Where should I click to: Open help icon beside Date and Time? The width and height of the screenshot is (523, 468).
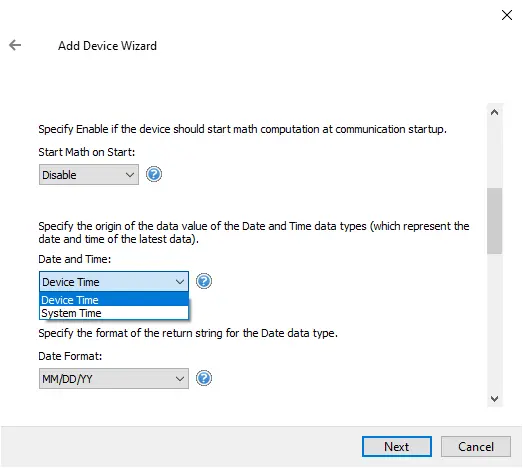pos(203,281)
